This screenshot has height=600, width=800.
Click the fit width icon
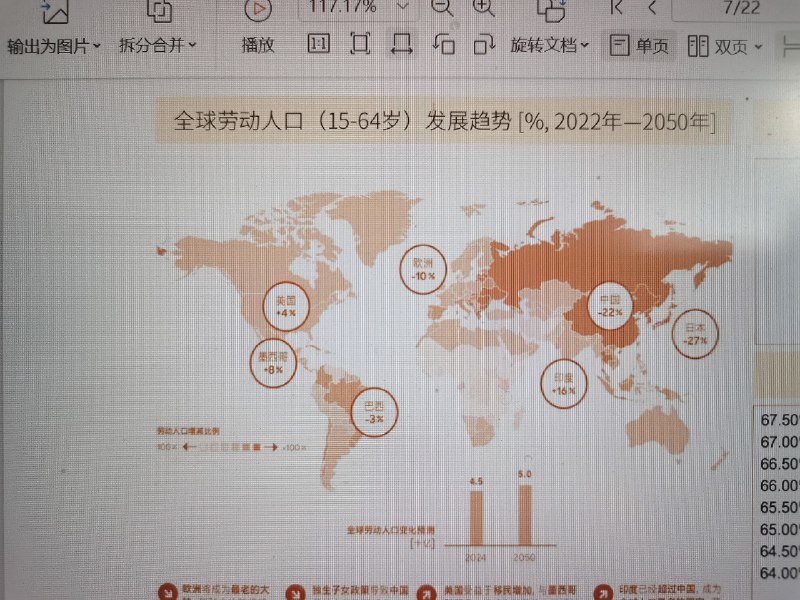[x=402, y=44]
